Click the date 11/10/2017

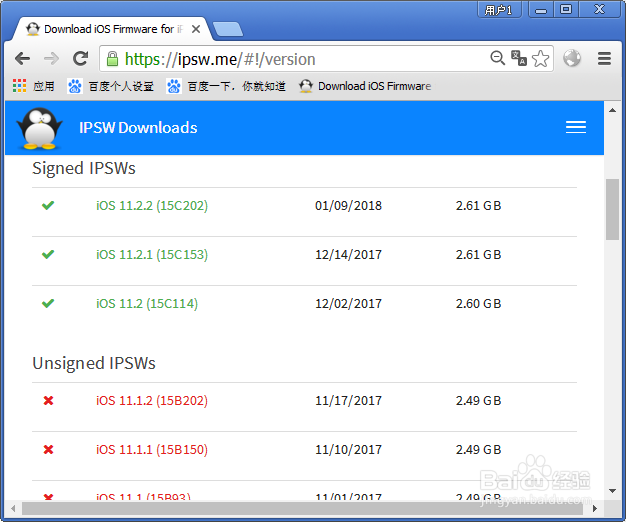[349, 450]
